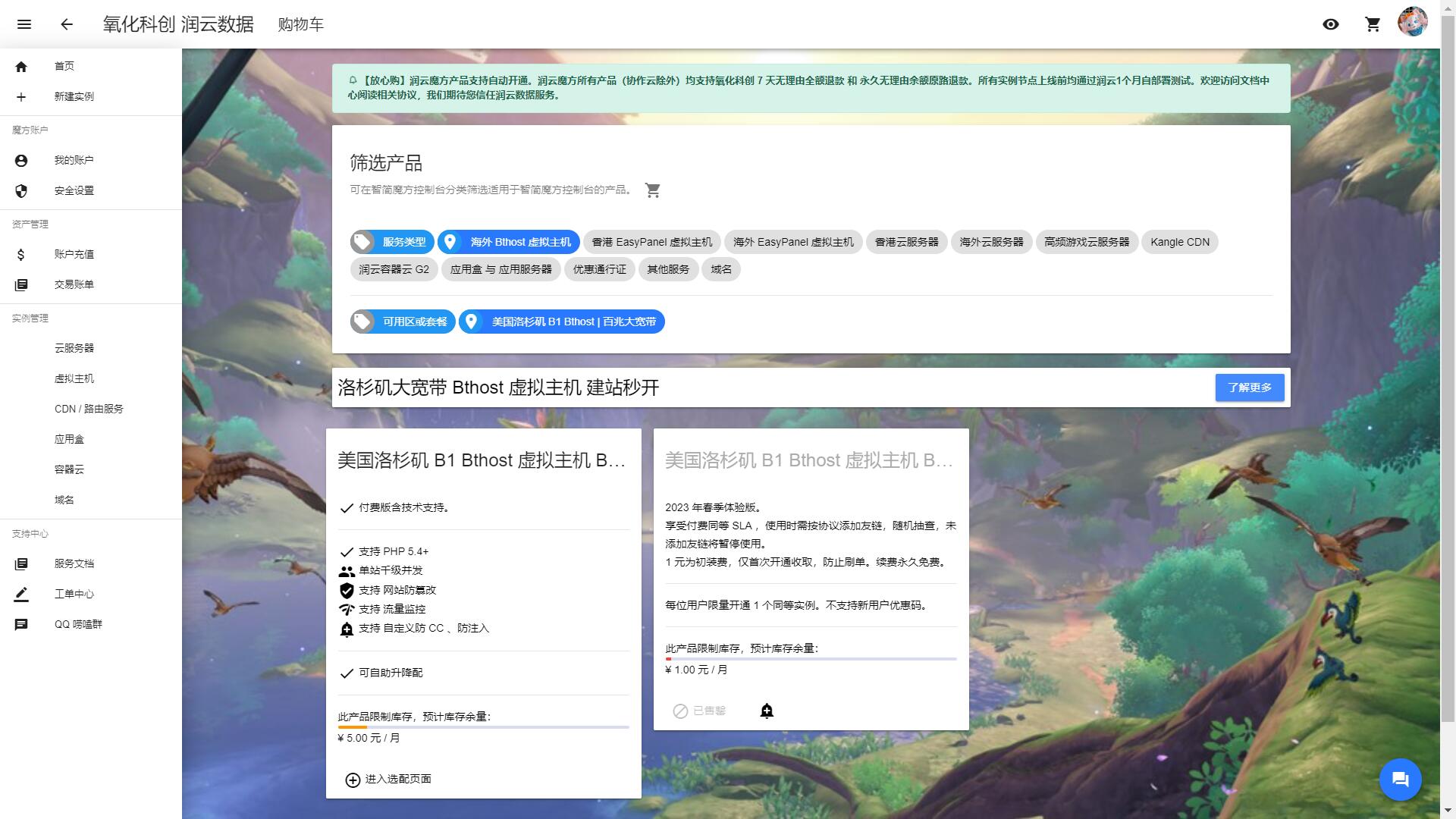Click the ¥ 5.00 元 / 月 price text

(x=369, y=739)
